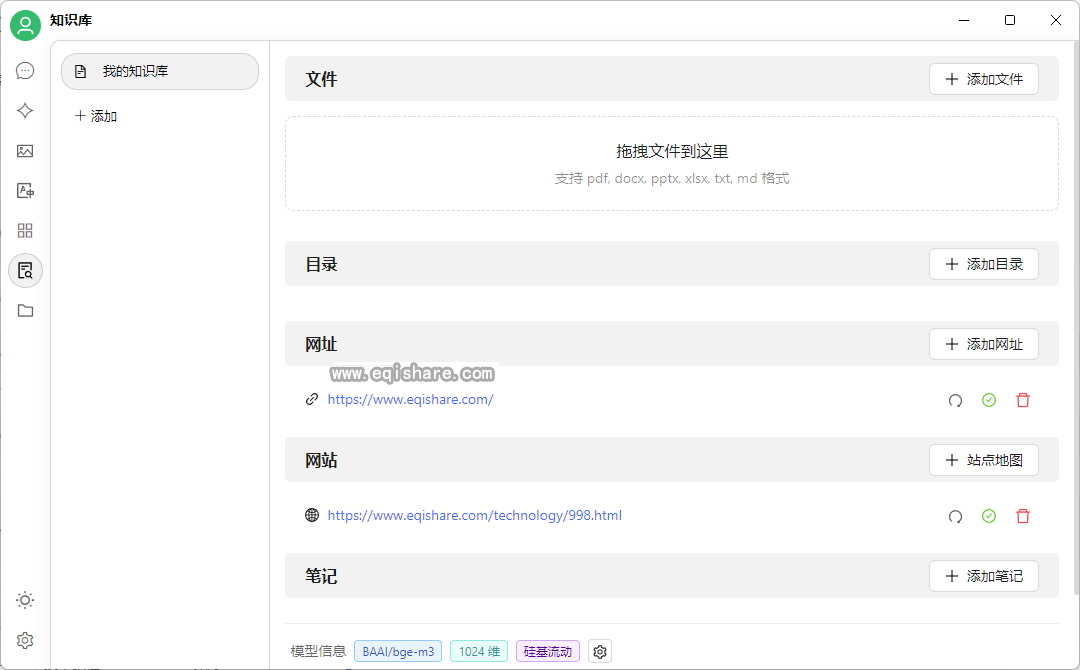The image size is (1080, 670).
Task: Delete the https://www.eqishare.com/ URL entry
Action: click(x=1023, y=400)
